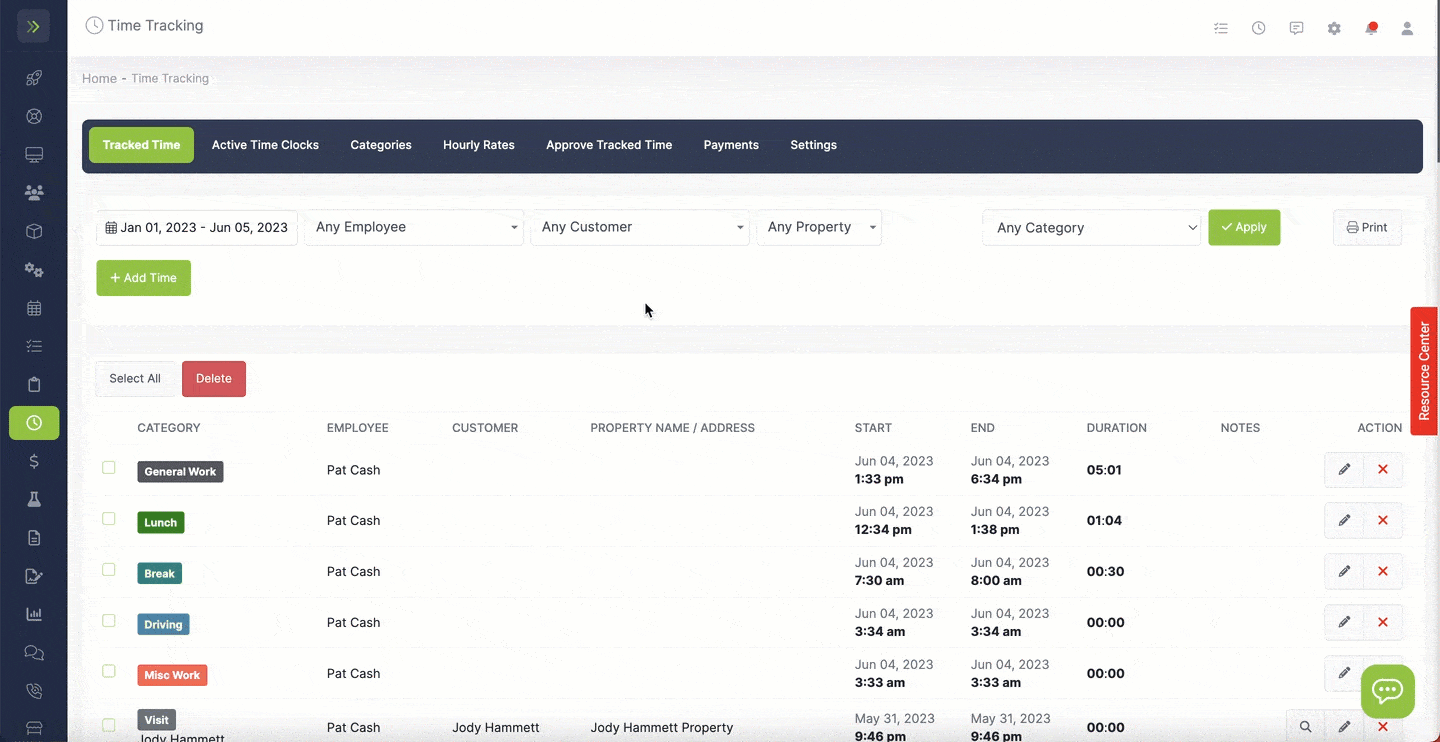The image size is (1440, 742).
Task: Open the Any Customer dropdown
Action: tap(640, 227)
